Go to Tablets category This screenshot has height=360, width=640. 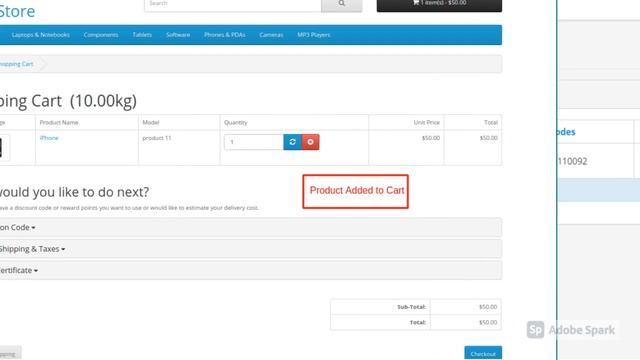point(142,35)
